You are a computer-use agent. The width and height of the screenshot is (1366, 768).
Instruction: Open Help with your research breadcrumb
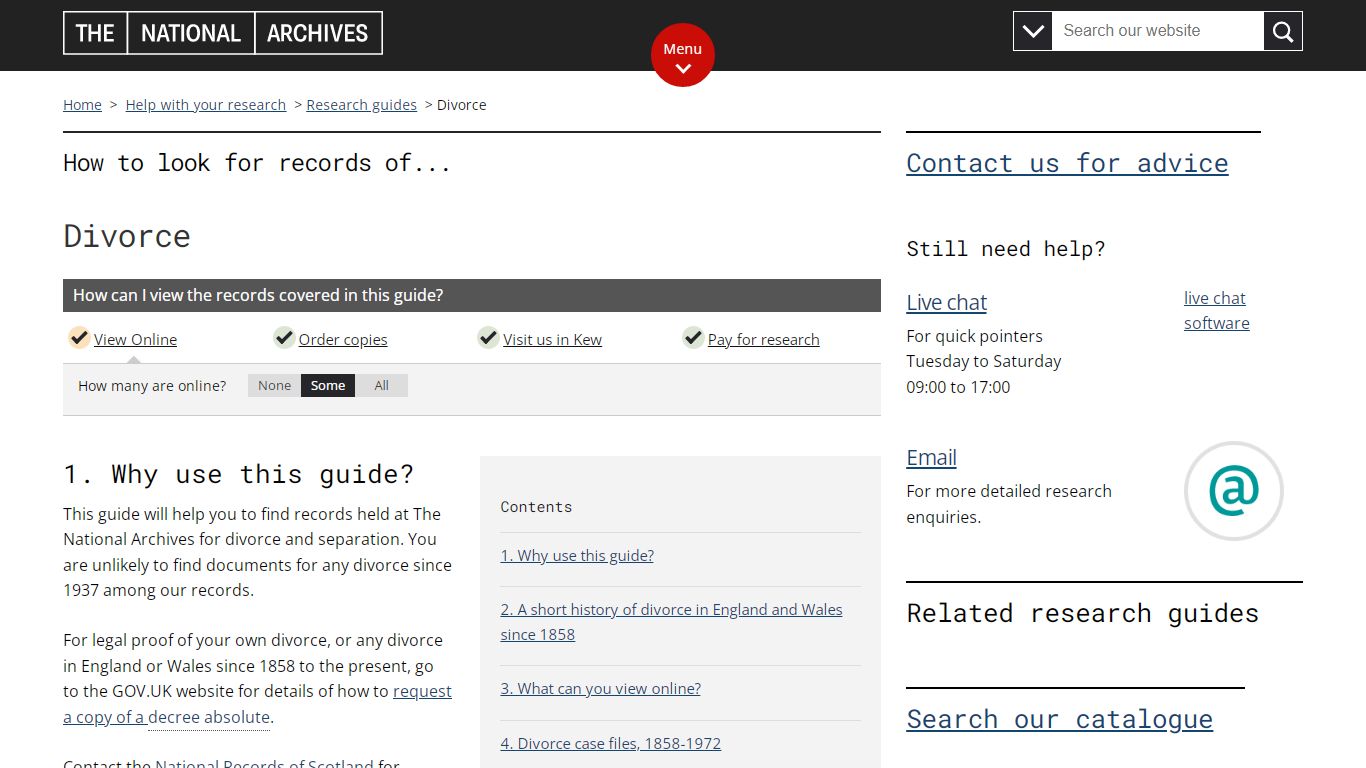[x=206, y=105]
